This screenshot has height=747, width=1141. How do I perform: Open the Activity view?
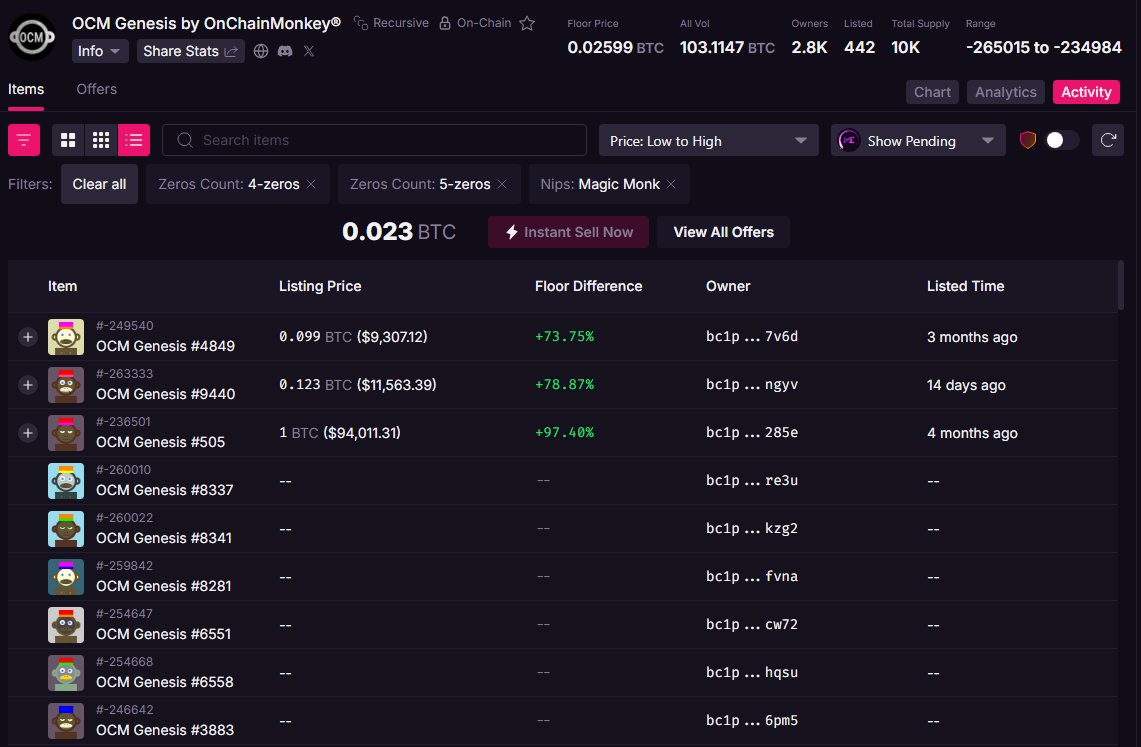click(1086, 92)
